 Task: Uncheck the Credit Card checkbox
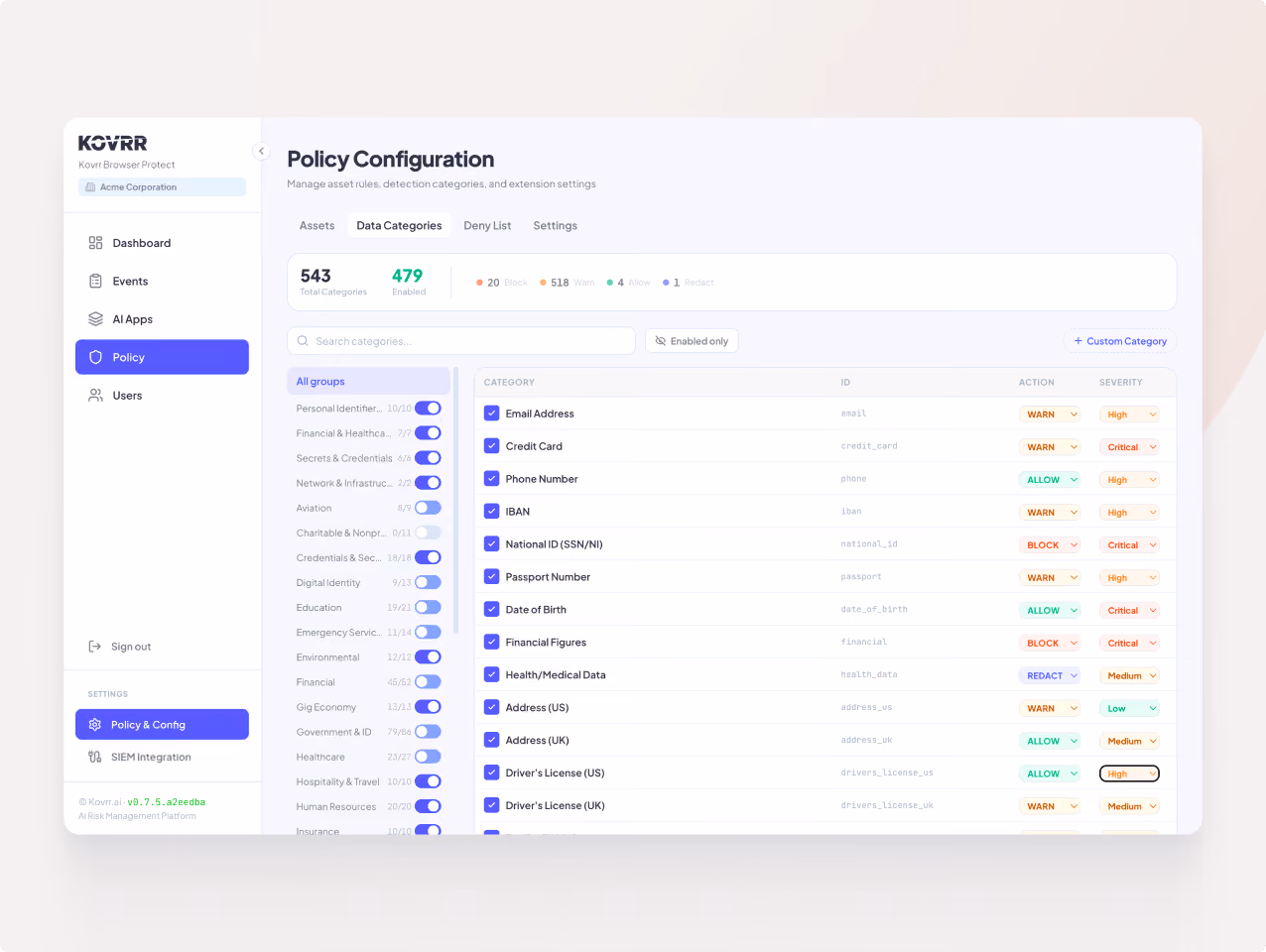pos(491,446)
